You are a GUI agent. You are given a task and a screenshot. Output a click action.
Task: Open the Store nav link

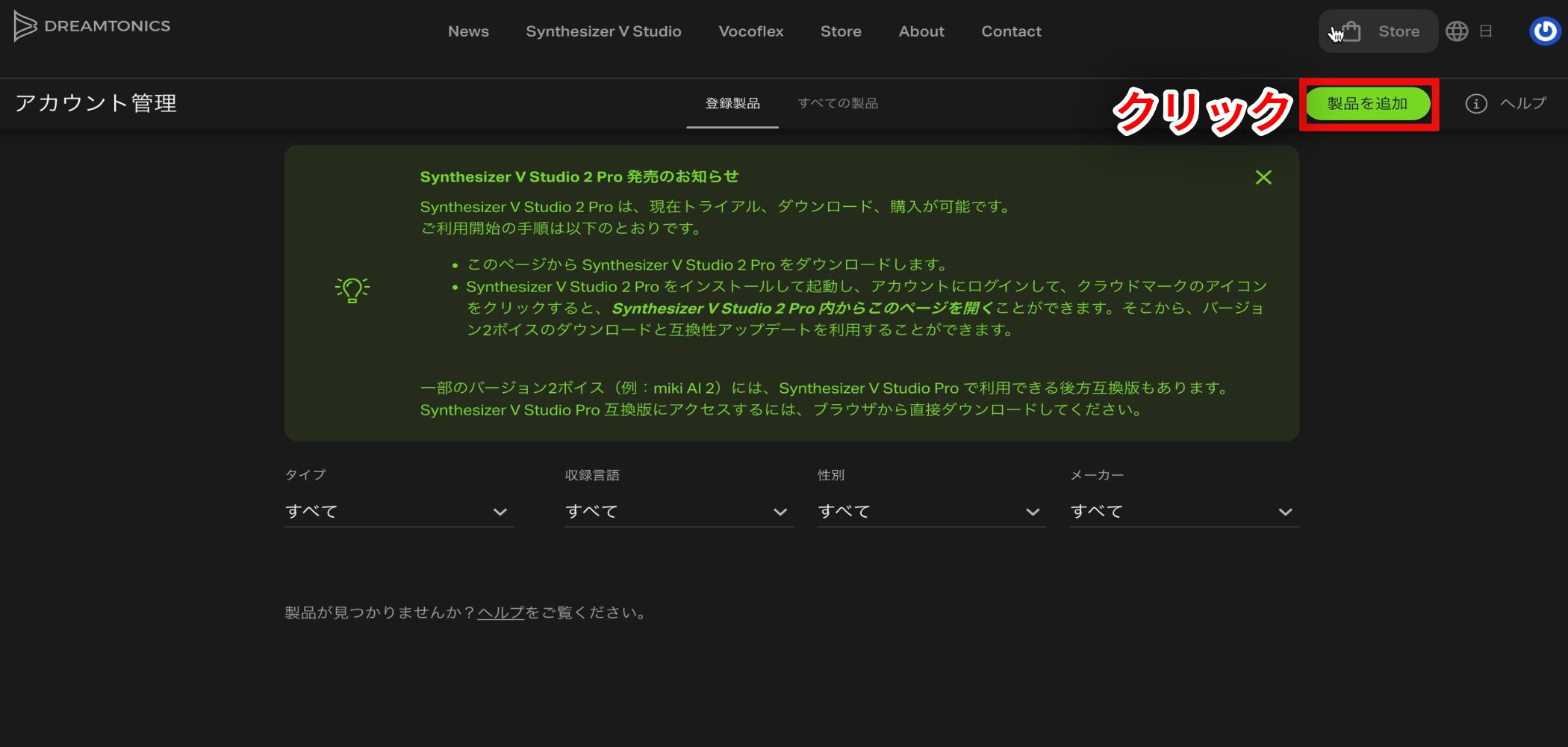click(x=841, y=31)
